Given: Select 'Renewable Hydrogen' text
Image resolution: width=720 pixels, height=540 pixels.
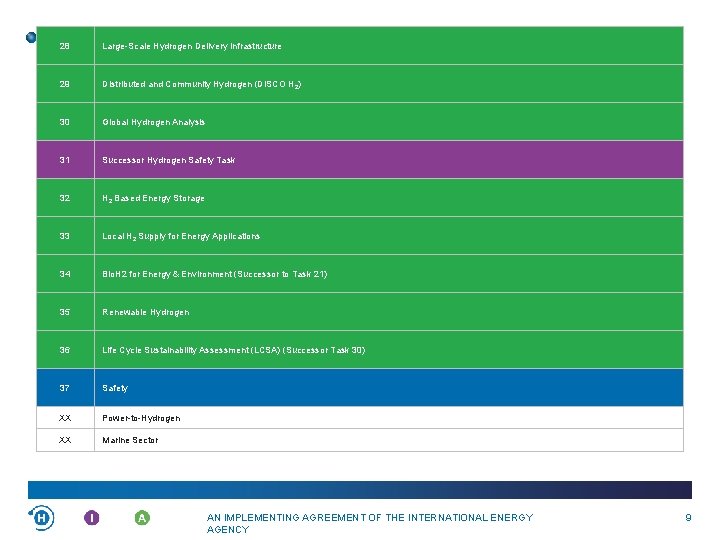Looking at the screenshot, I should pyautogui.click(x=146, y=312).
